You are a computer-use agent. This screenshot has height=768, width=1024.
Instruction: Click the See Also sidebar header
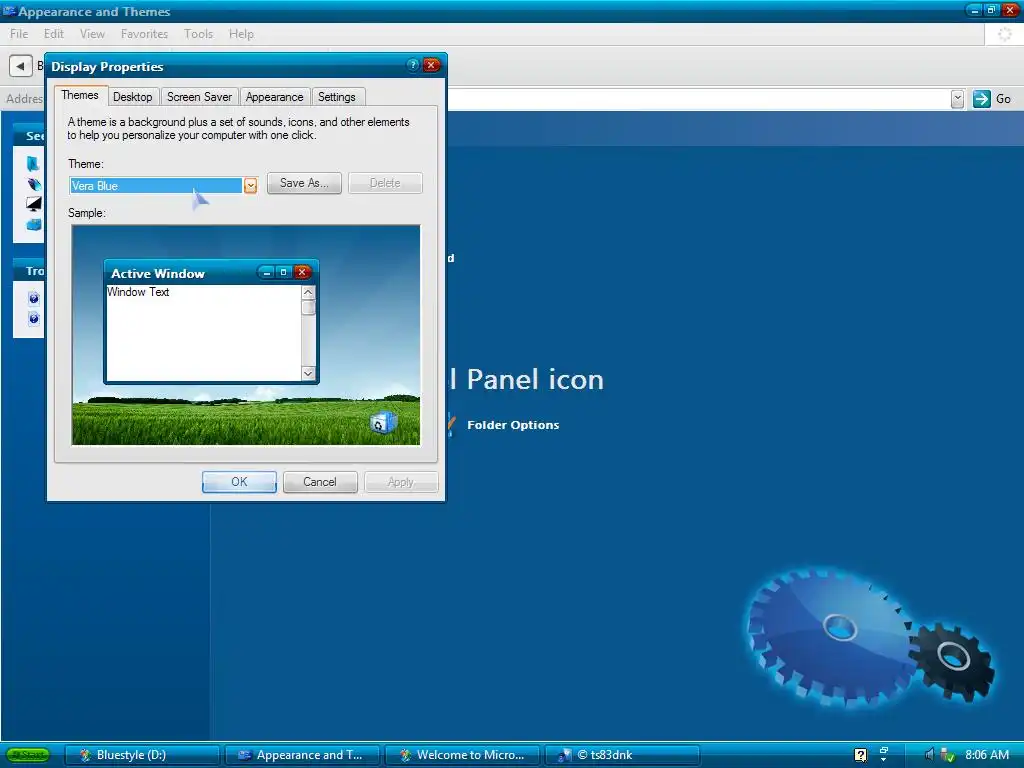[29, 136]
